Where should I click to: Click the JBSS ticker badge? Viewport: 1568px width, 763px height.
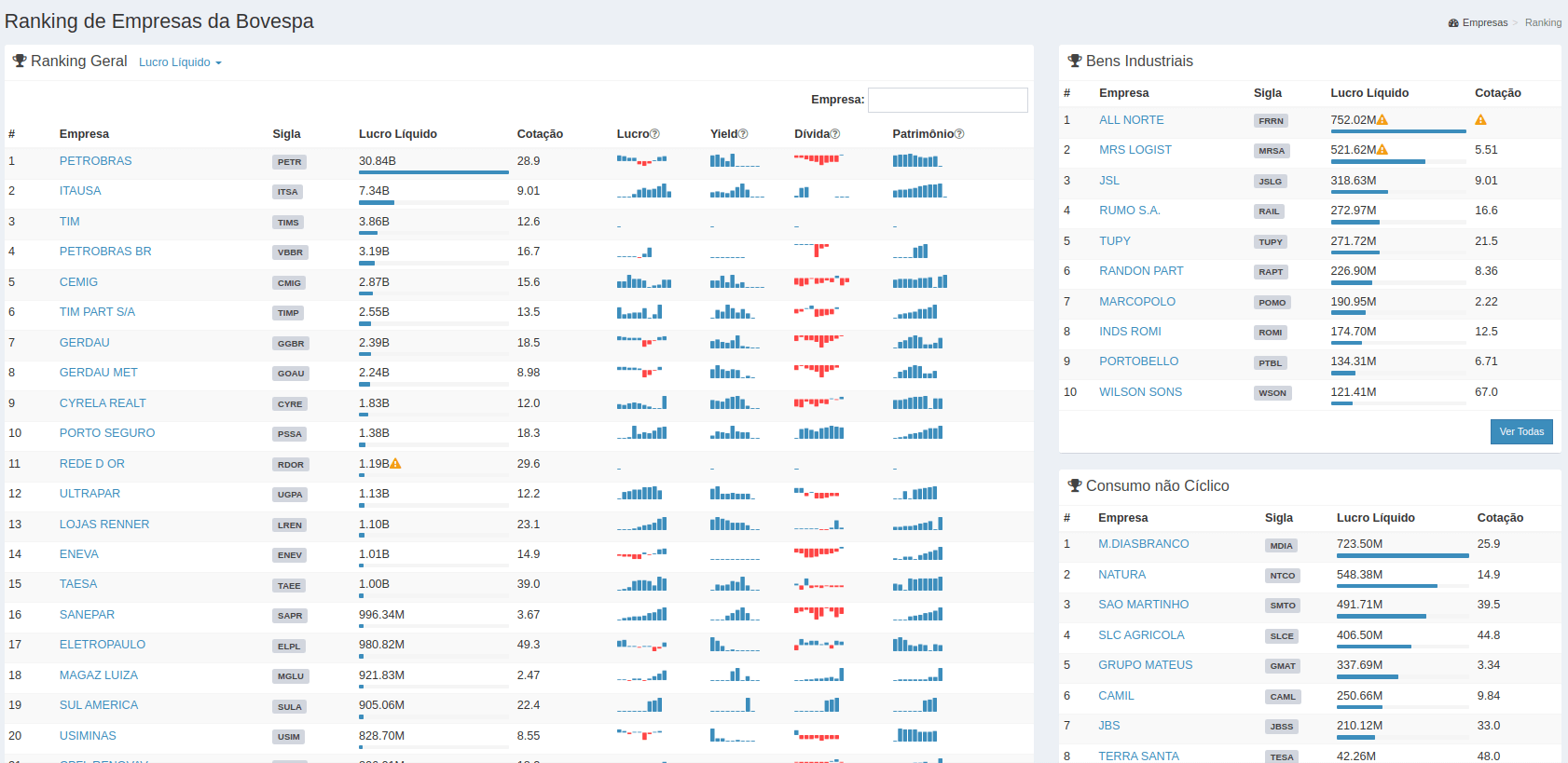pyautogui.click(x=1282, y=727)
